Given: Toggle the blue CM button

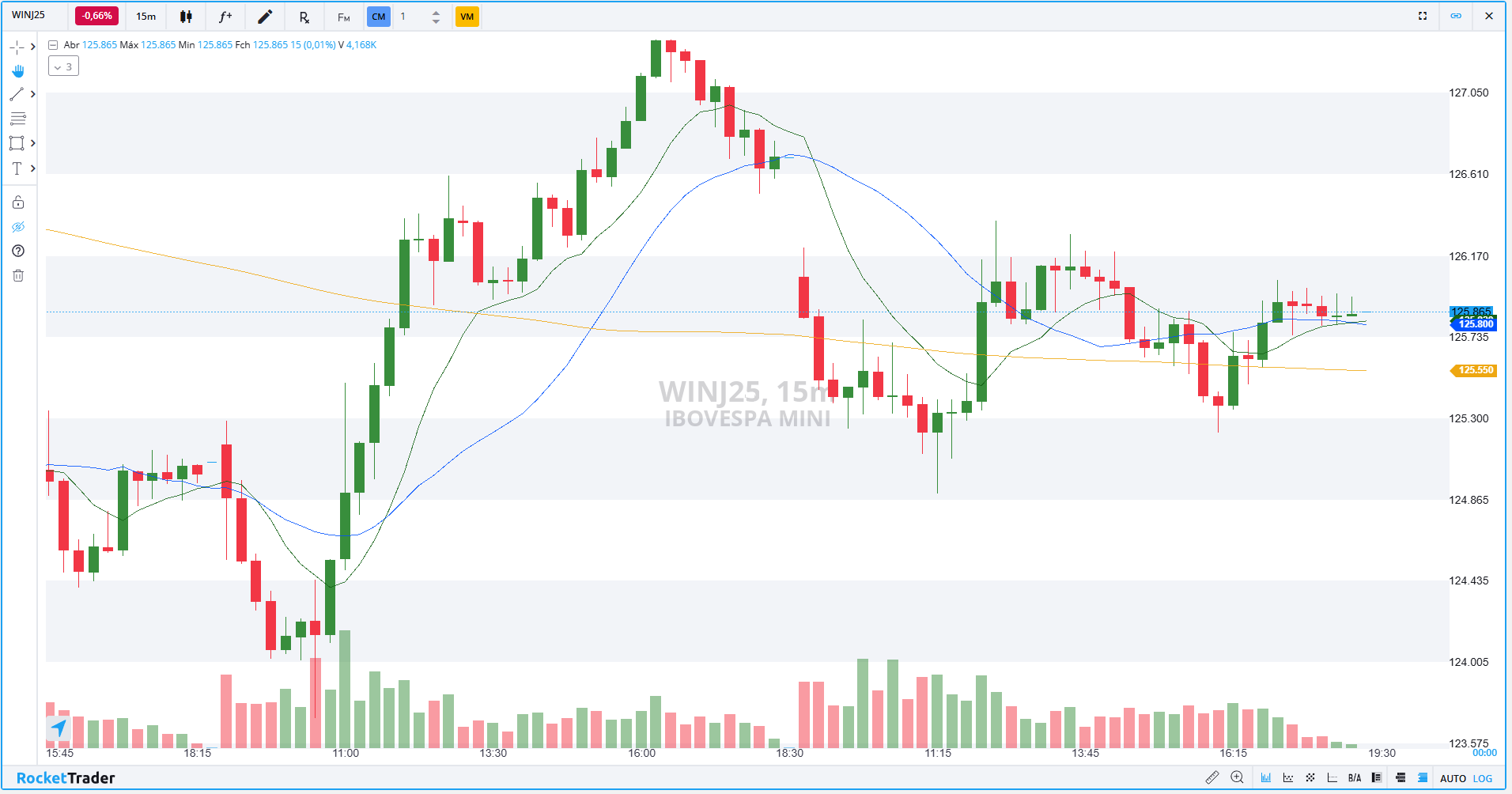Looking at the screenshot, I should (x=379, y=17).
